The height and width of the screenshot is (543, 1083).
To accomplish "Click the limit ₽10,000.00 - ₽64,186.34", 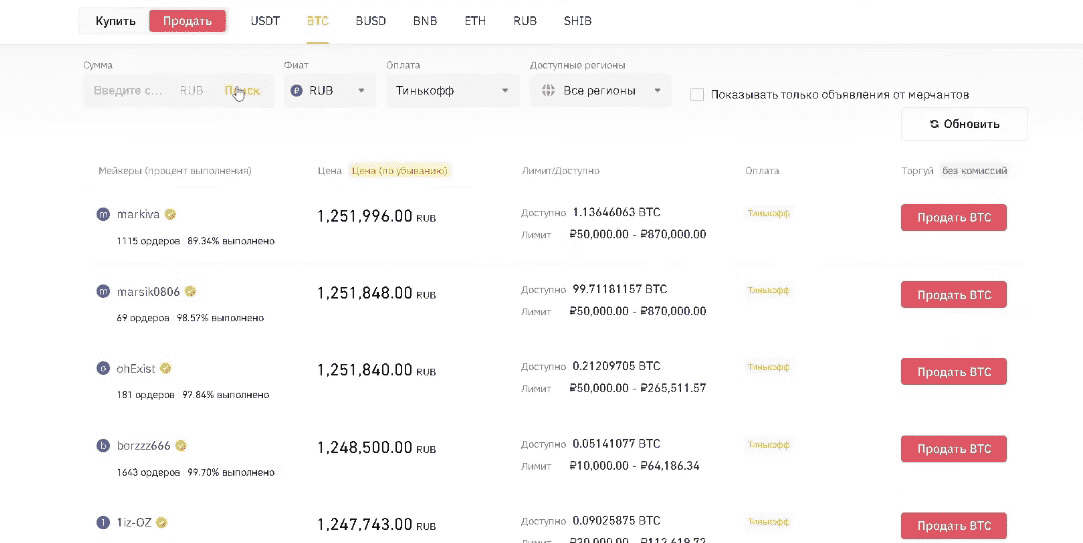I will (x=634, y=466).
